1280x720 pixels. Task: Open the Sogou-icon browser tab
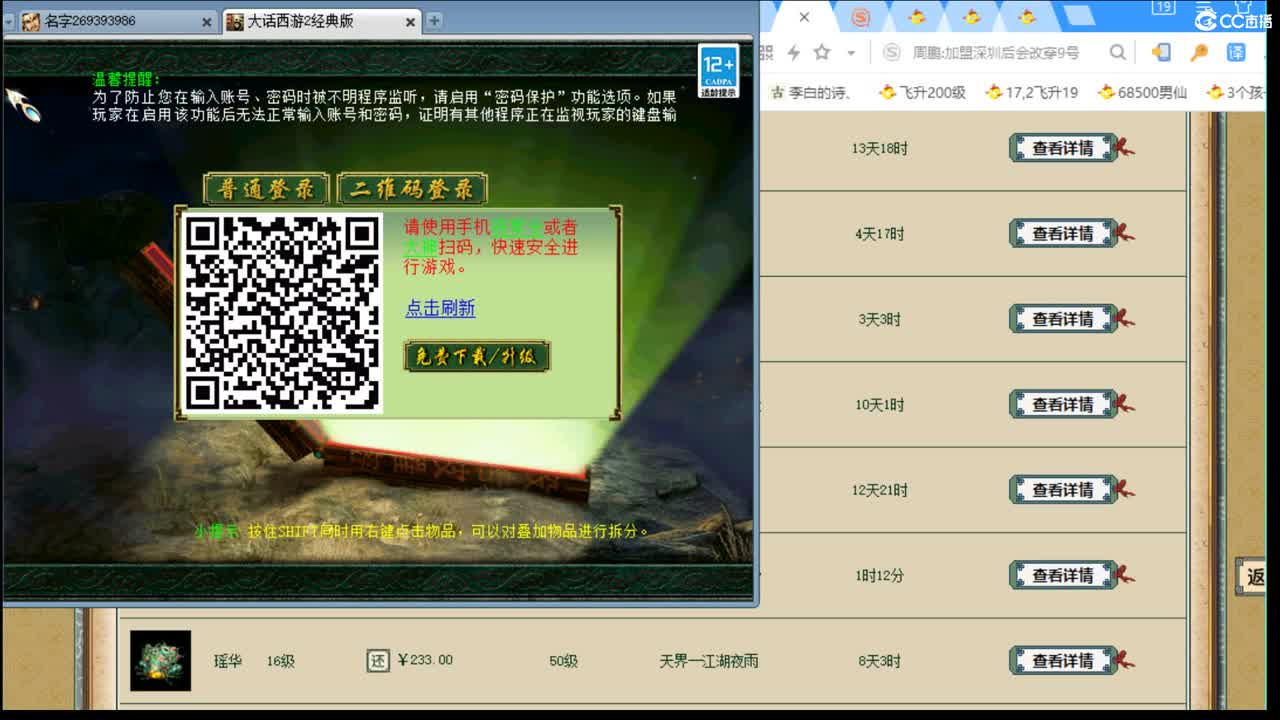click(x=861, y=17)
